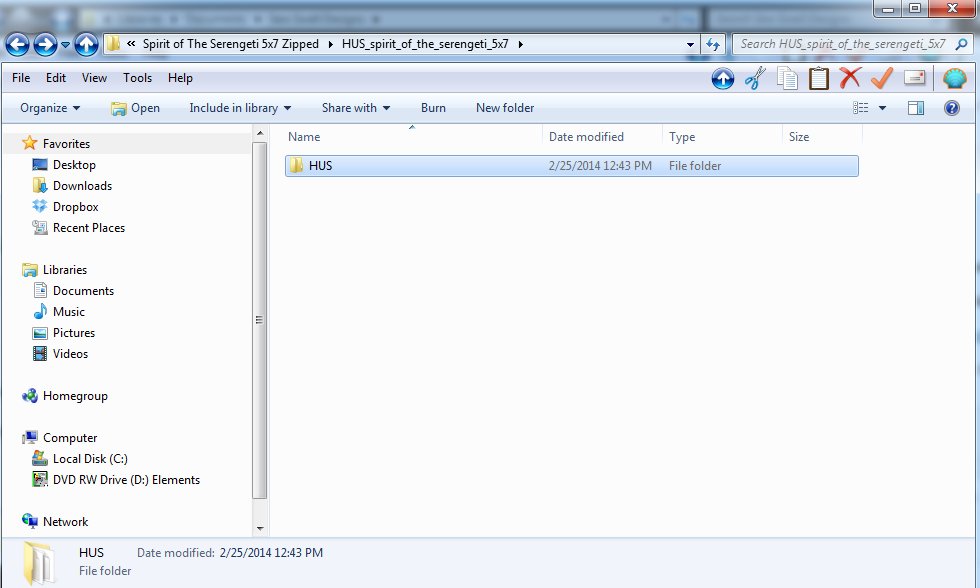The width and height of the screenshot is (980, 588).
Task: Click the New folder button
Action: tap(505, 108)
